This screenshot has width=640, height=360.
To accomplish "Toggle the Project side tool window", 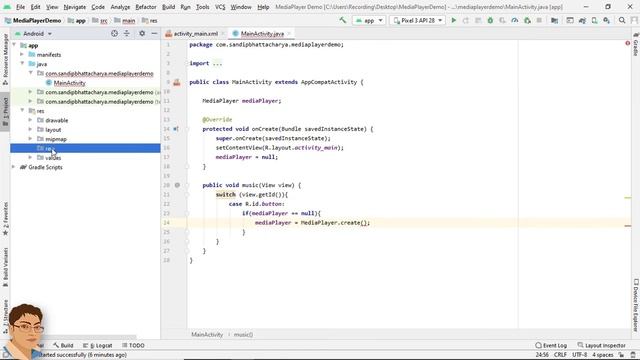I will coord(5,111).
